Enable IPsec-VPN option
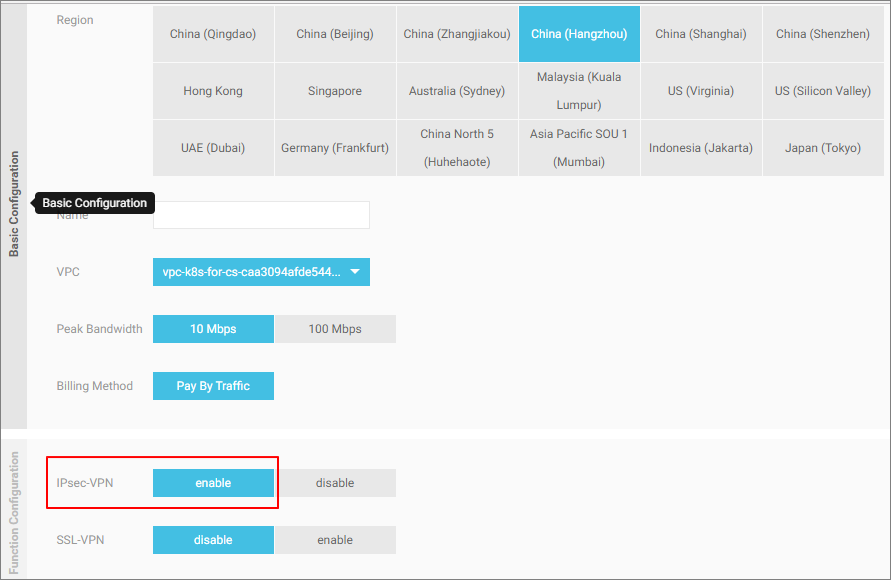891x580 pixels. point(213,483)
